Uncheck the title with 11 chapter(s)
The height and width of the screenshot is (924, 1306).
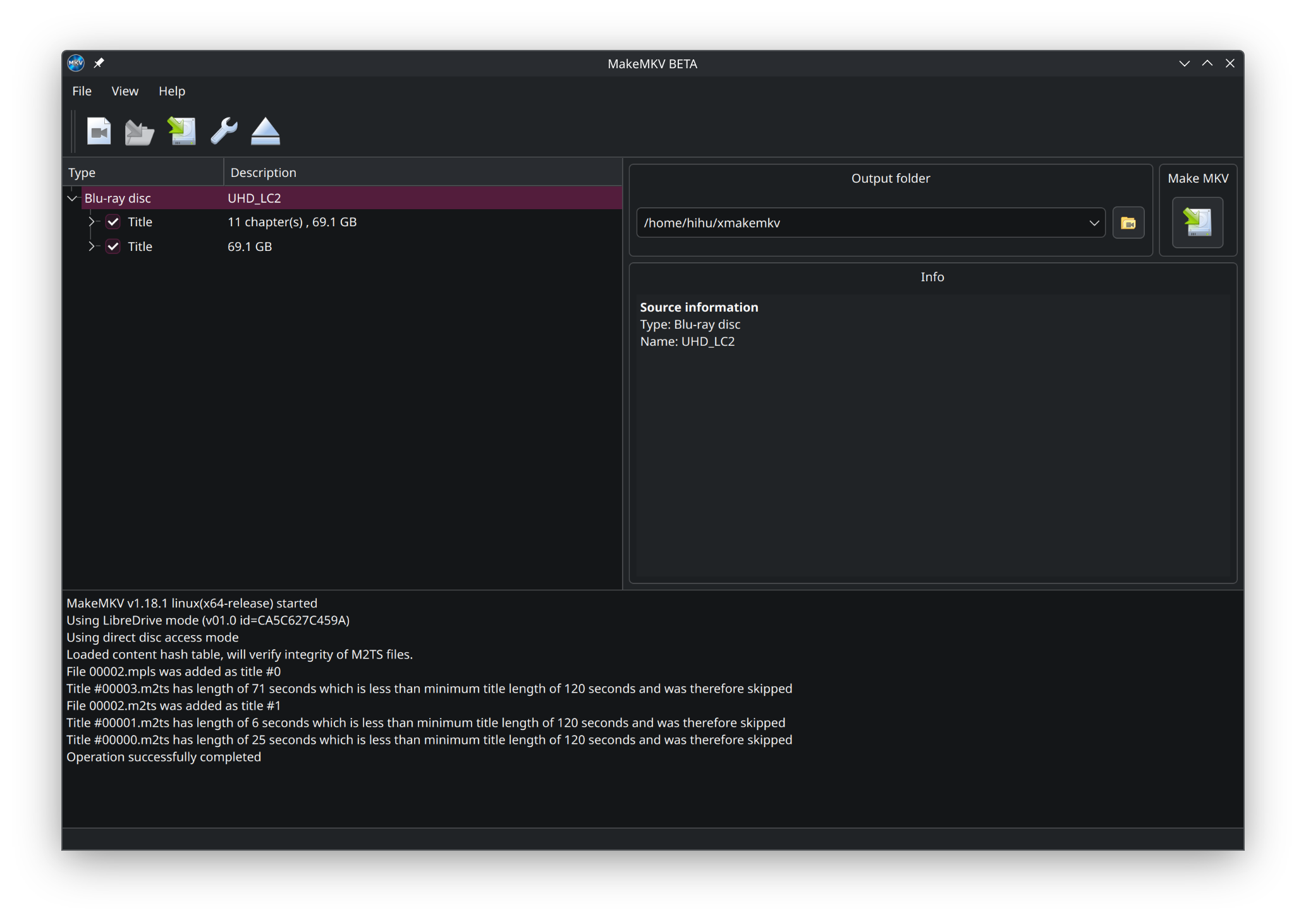113,222
